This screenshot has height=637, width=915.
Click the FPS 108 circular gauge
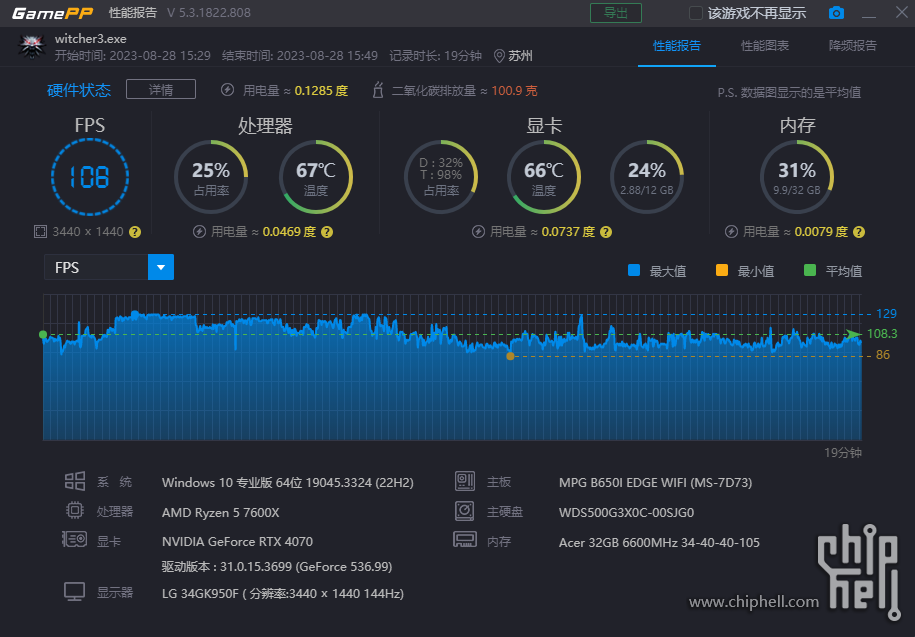tap(90, 177)
